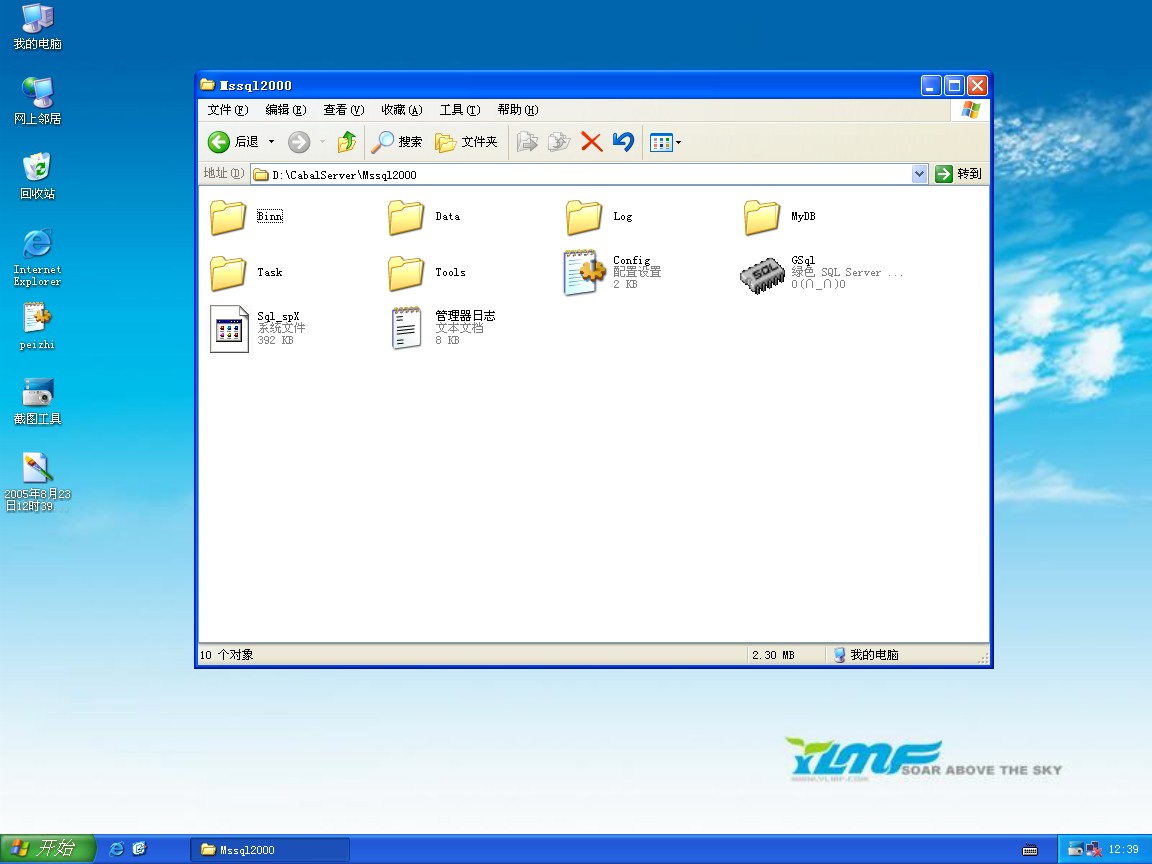The image size is (1152, 864).
Task: Expand the address bar dropdown arrow
Action: (920, 174)
